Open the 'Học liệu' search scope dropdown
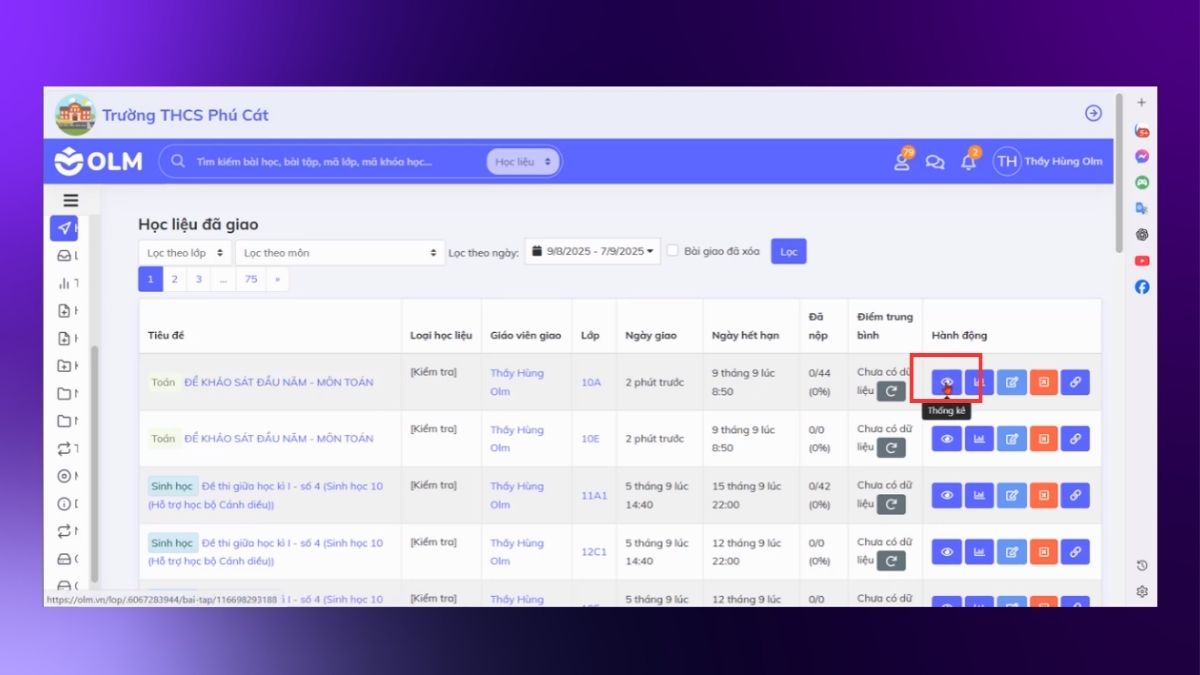This screenshot has height=675, width=1200. [x=524, y=162]
